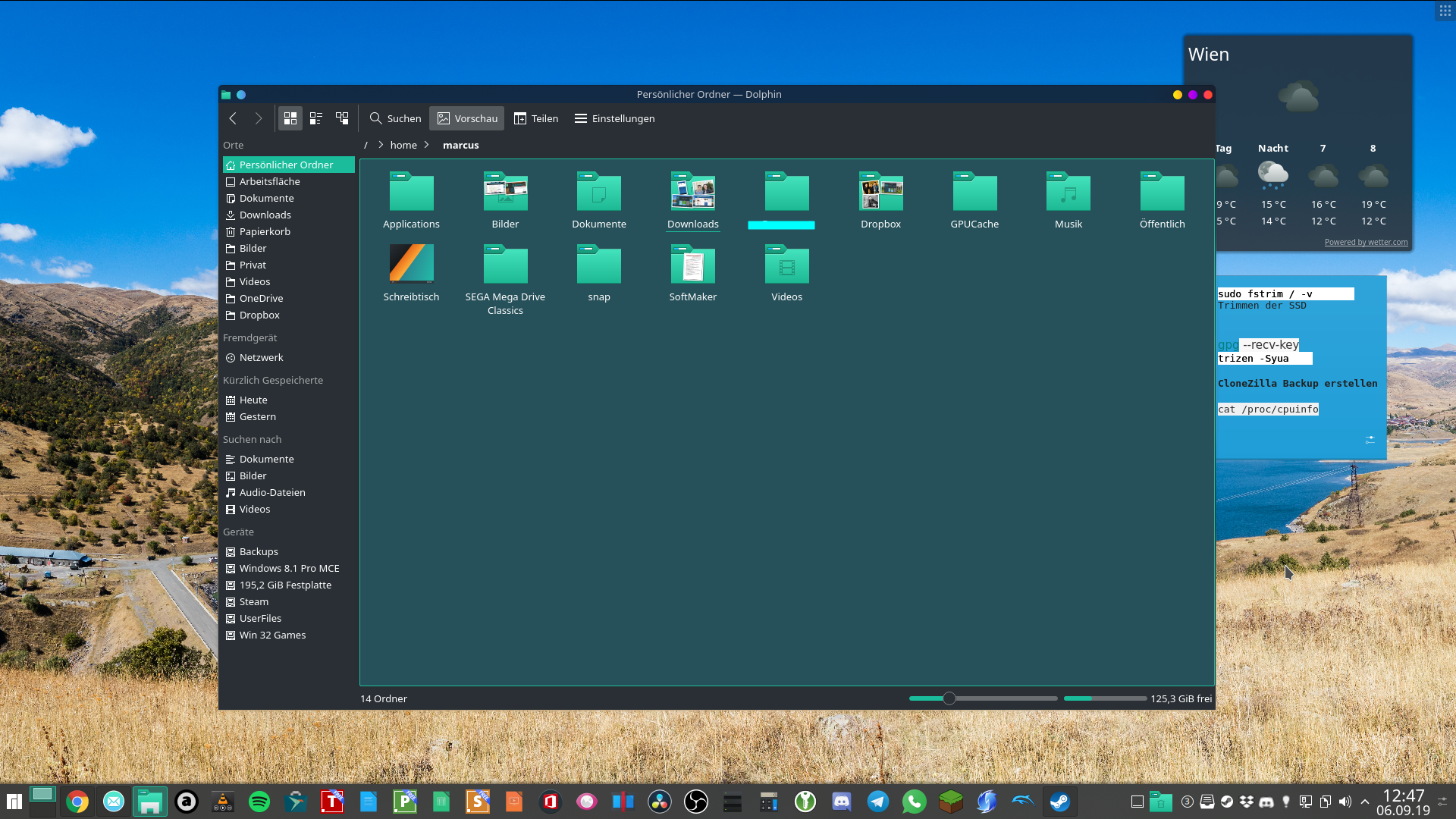
Task: Click the home breadcrumb segment
Action: click(x=403, y=145)
